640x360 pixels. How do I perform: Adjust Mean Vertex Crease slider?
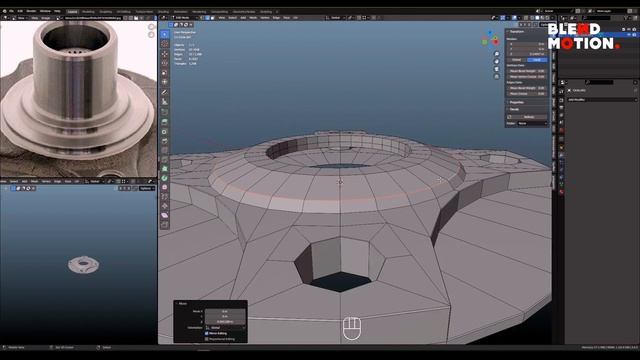pos(527,77)
